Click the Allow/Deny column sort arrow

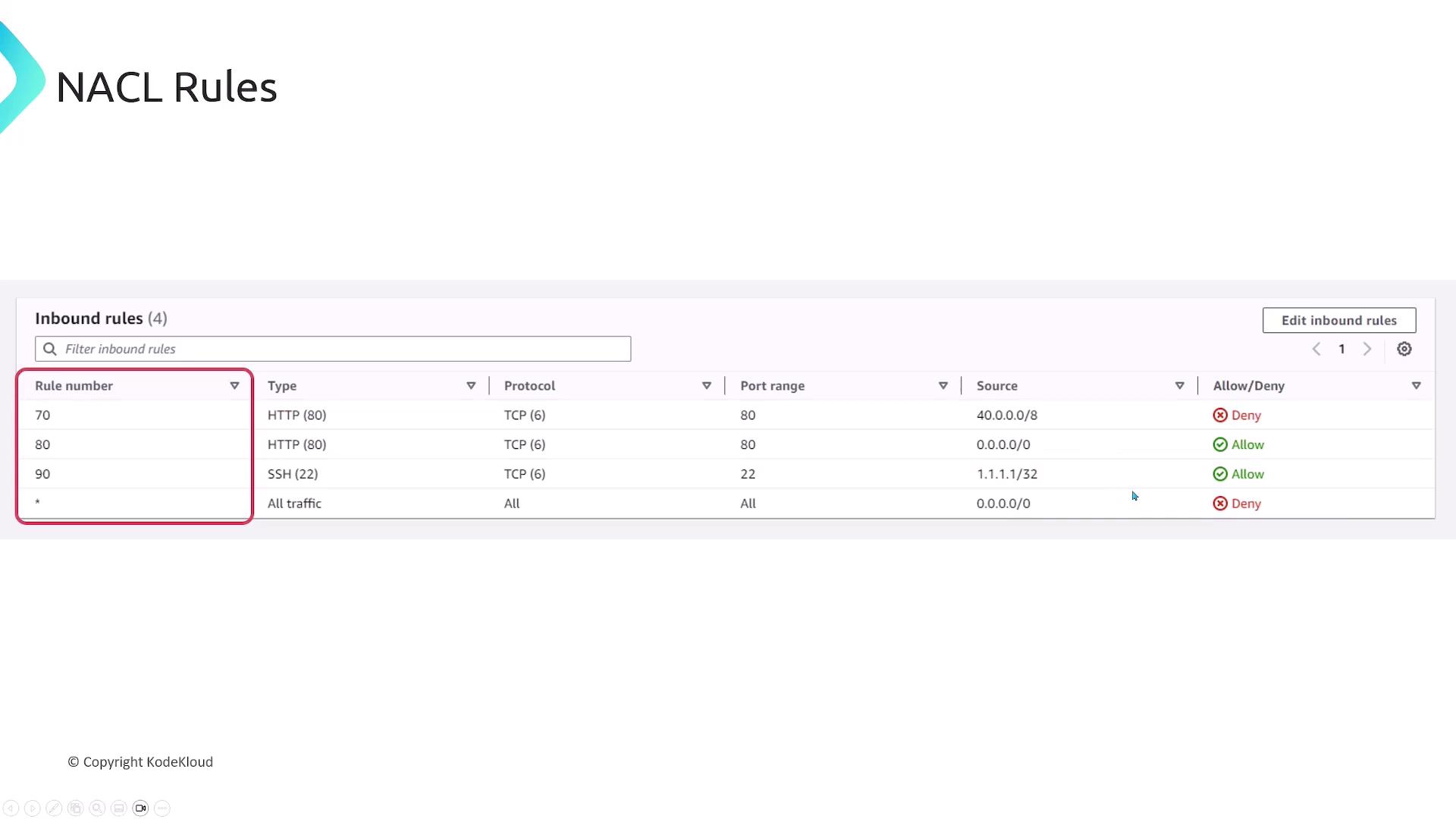pyautogui.click(x=1416, y=386)
